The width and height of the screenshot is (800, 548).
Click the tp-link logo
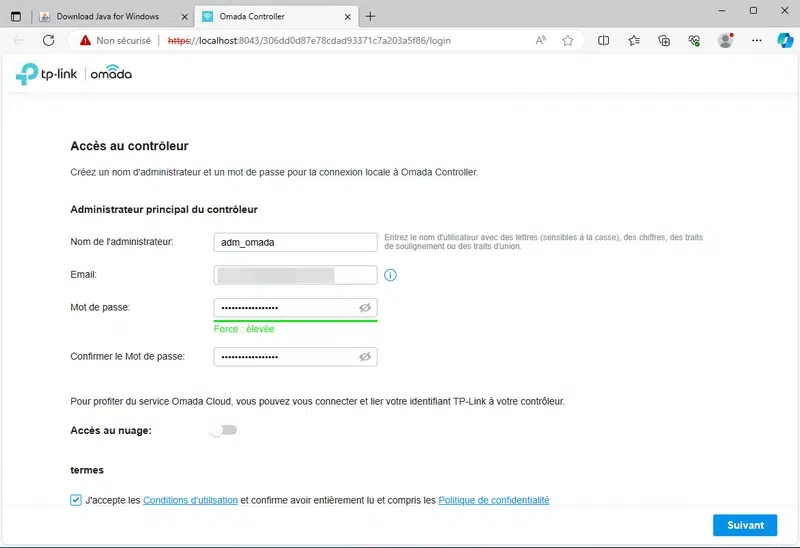(46, 74)
